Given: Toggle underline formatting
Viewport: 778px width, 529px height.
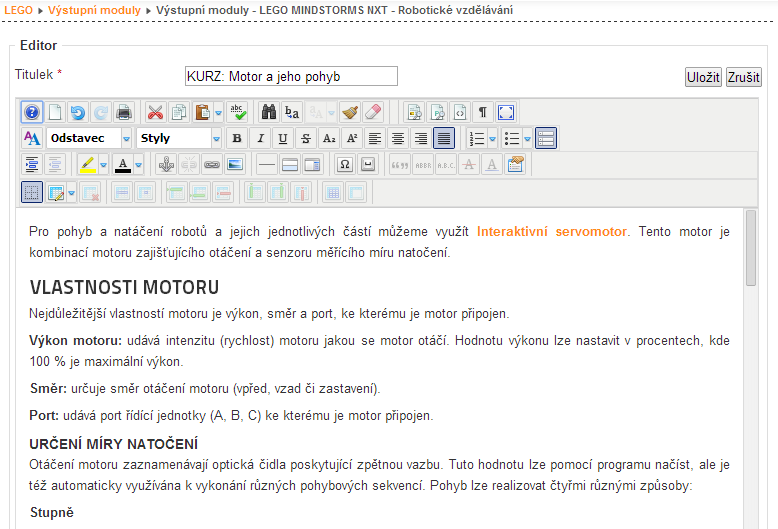Looking at the screenshot, I should [283, 138].
